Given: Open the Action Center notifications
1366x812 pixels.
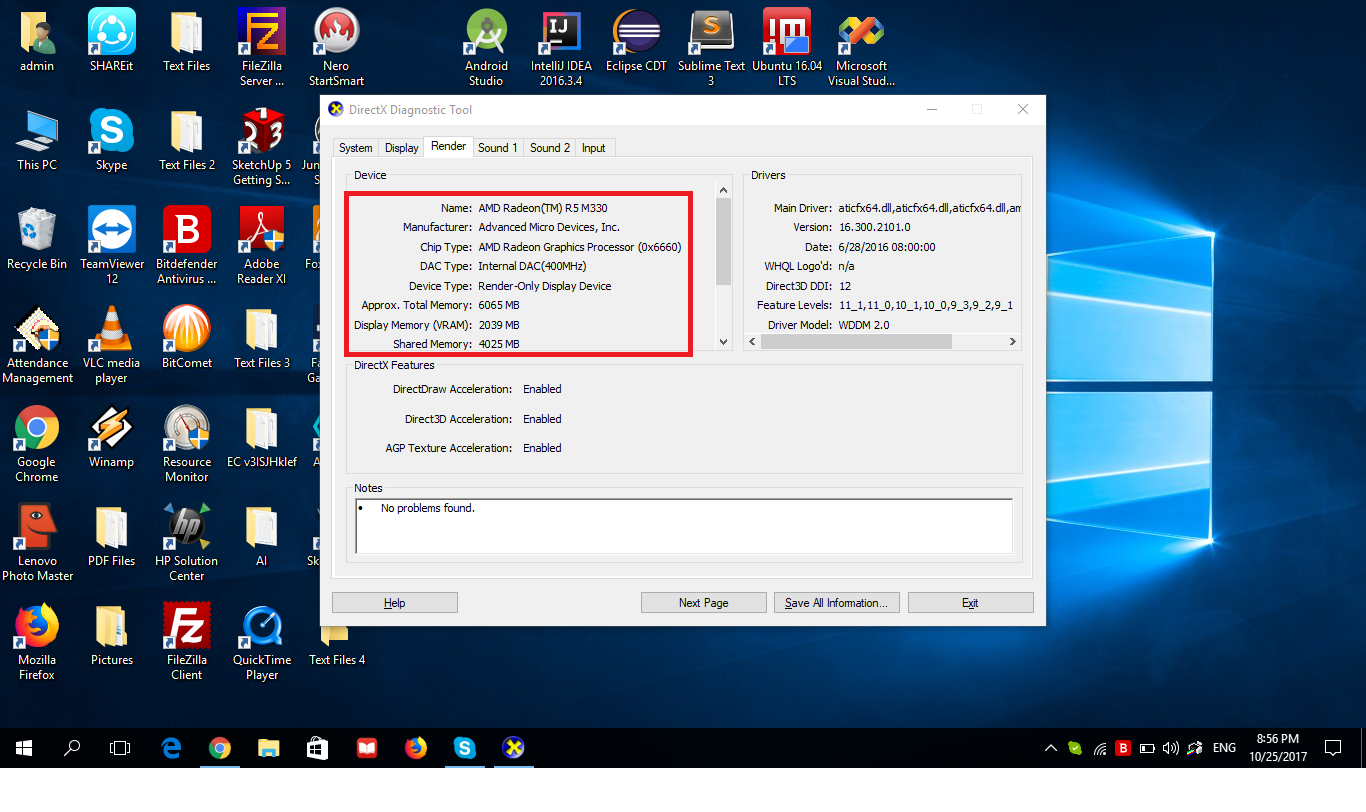Looking at the screenshot, I should coord(1332,748).
